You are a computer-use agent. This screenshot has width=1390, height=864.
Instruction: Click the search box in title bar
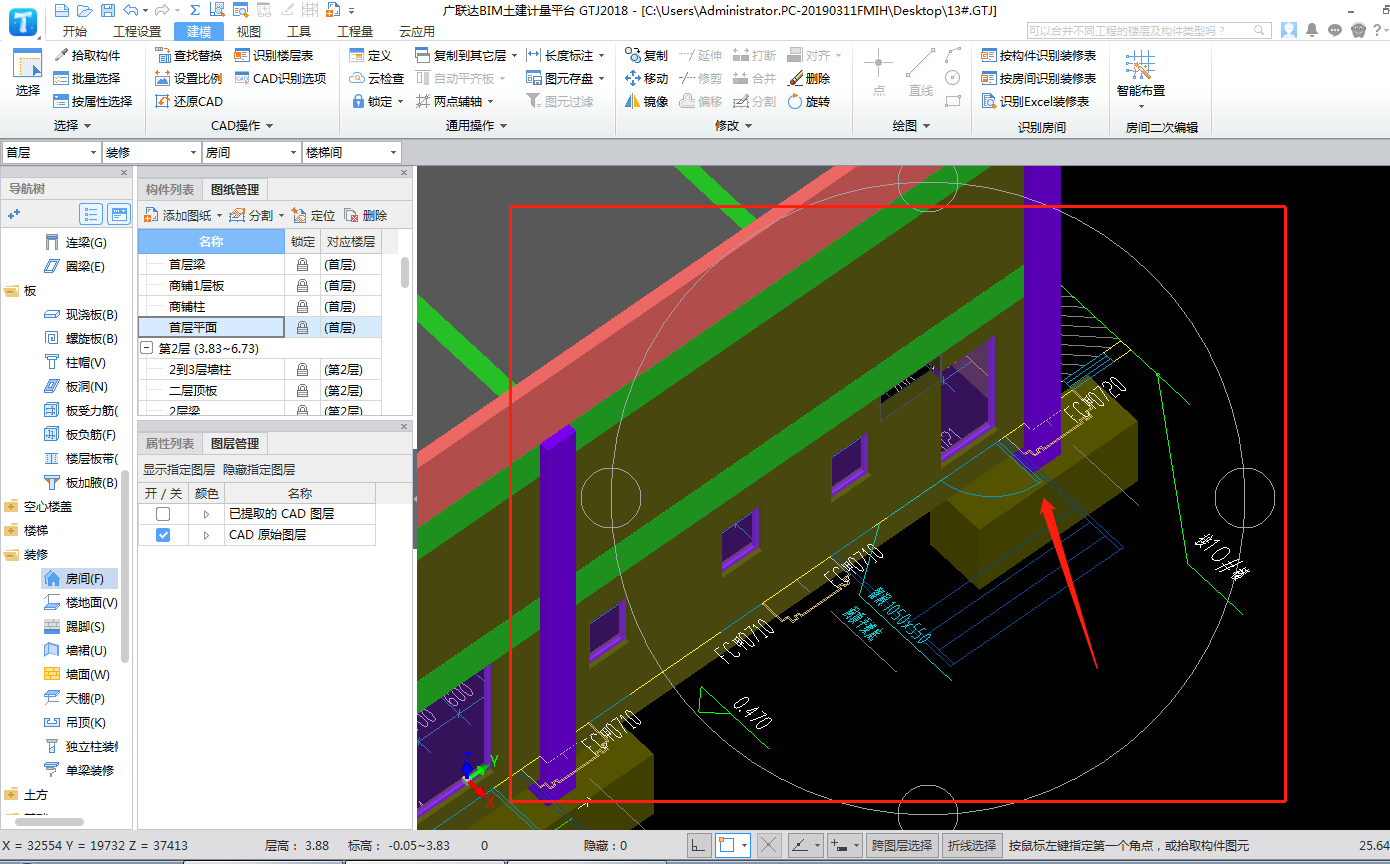tap(1149, 31)
